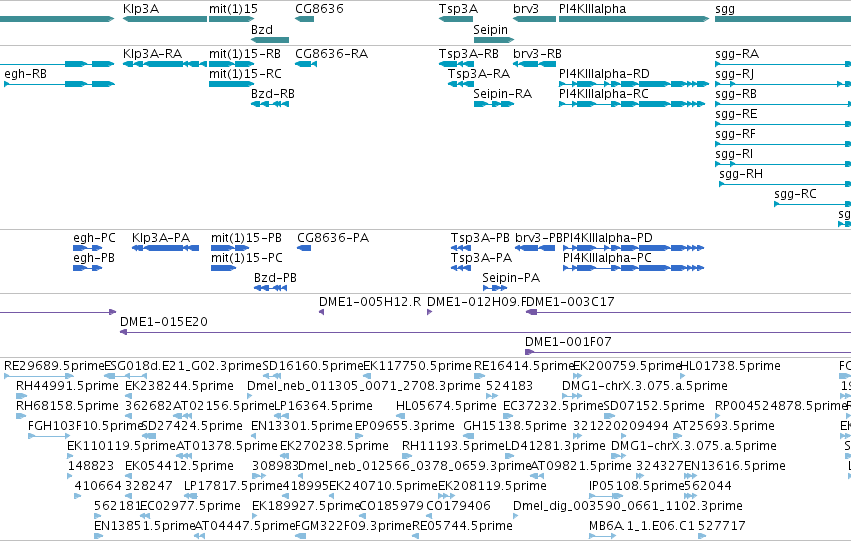This screenshot has width=851, height=541.
Task: Select the Tsp3A gene feature
Action: (x=456, y=19)
